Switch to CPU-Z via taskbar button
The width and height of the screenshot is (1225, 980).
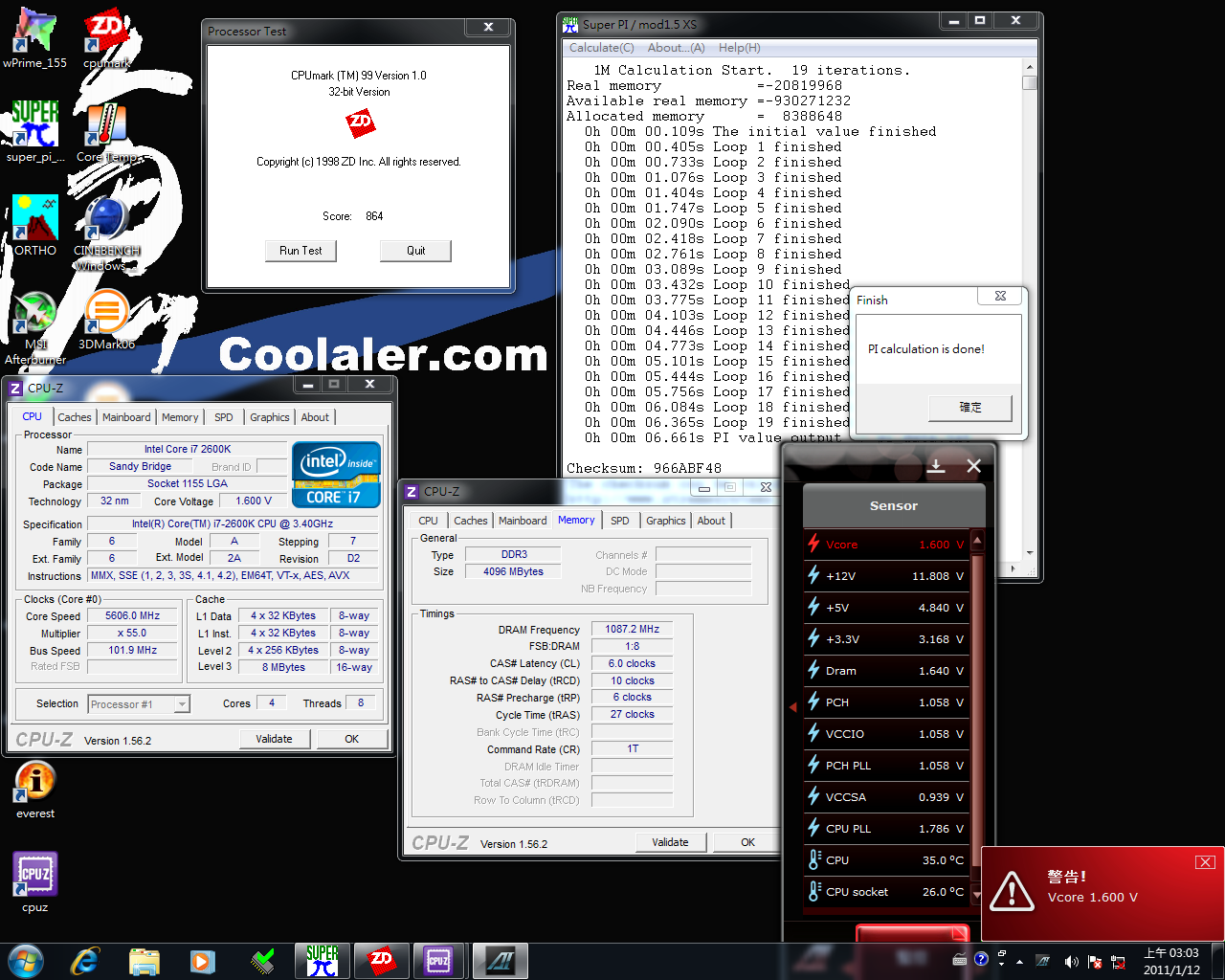(x=439, y=960)
